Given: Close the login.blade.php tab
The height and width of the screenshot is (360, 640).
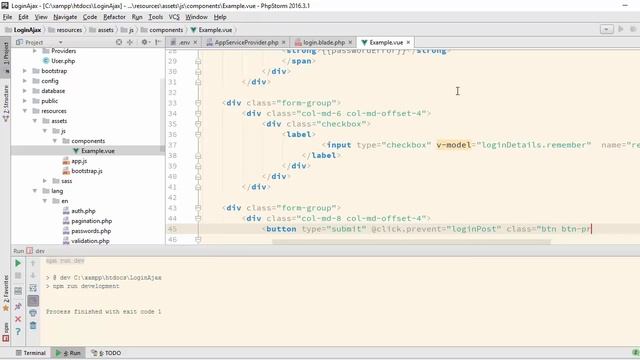Looking at the screenshot, I should click(x=350, y=42).
